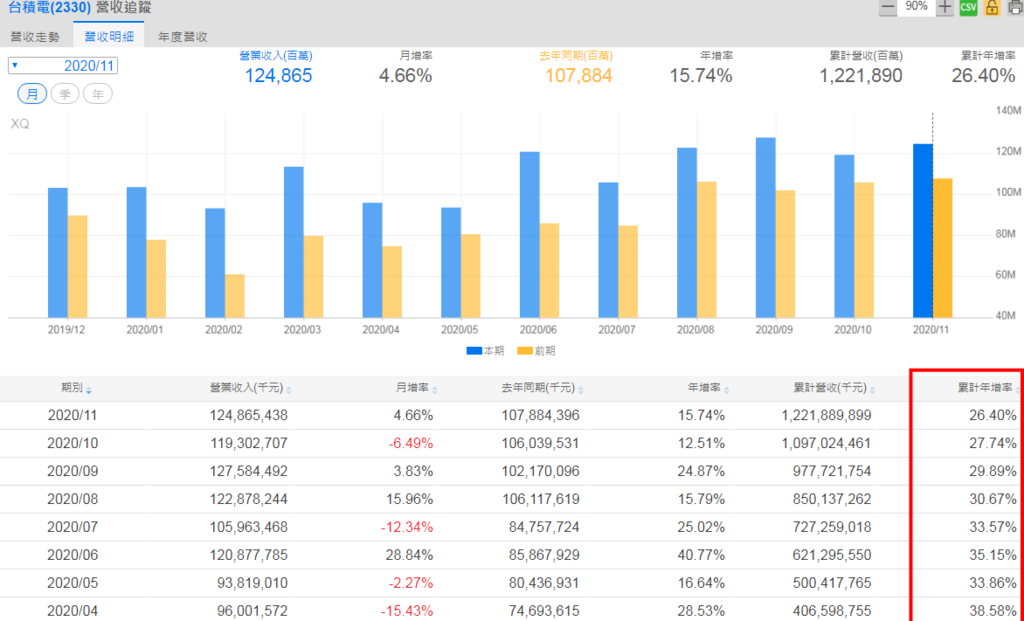Sort by 累計年增率 column arrows

click(1017, 390)
